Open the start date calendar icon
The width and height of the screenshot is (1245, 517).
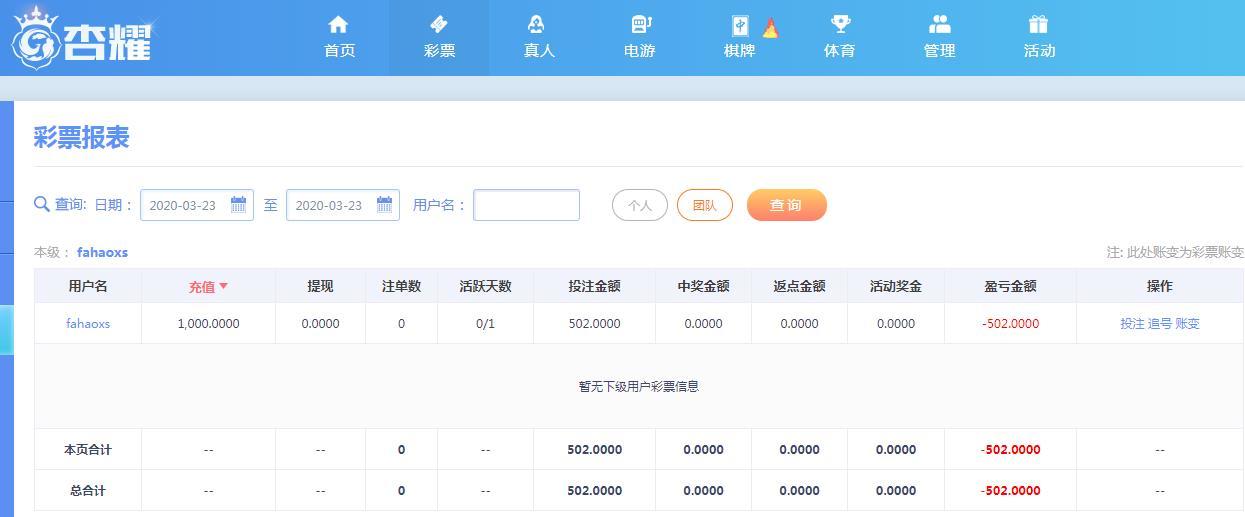pyautogui.click(x=238, y=204)
